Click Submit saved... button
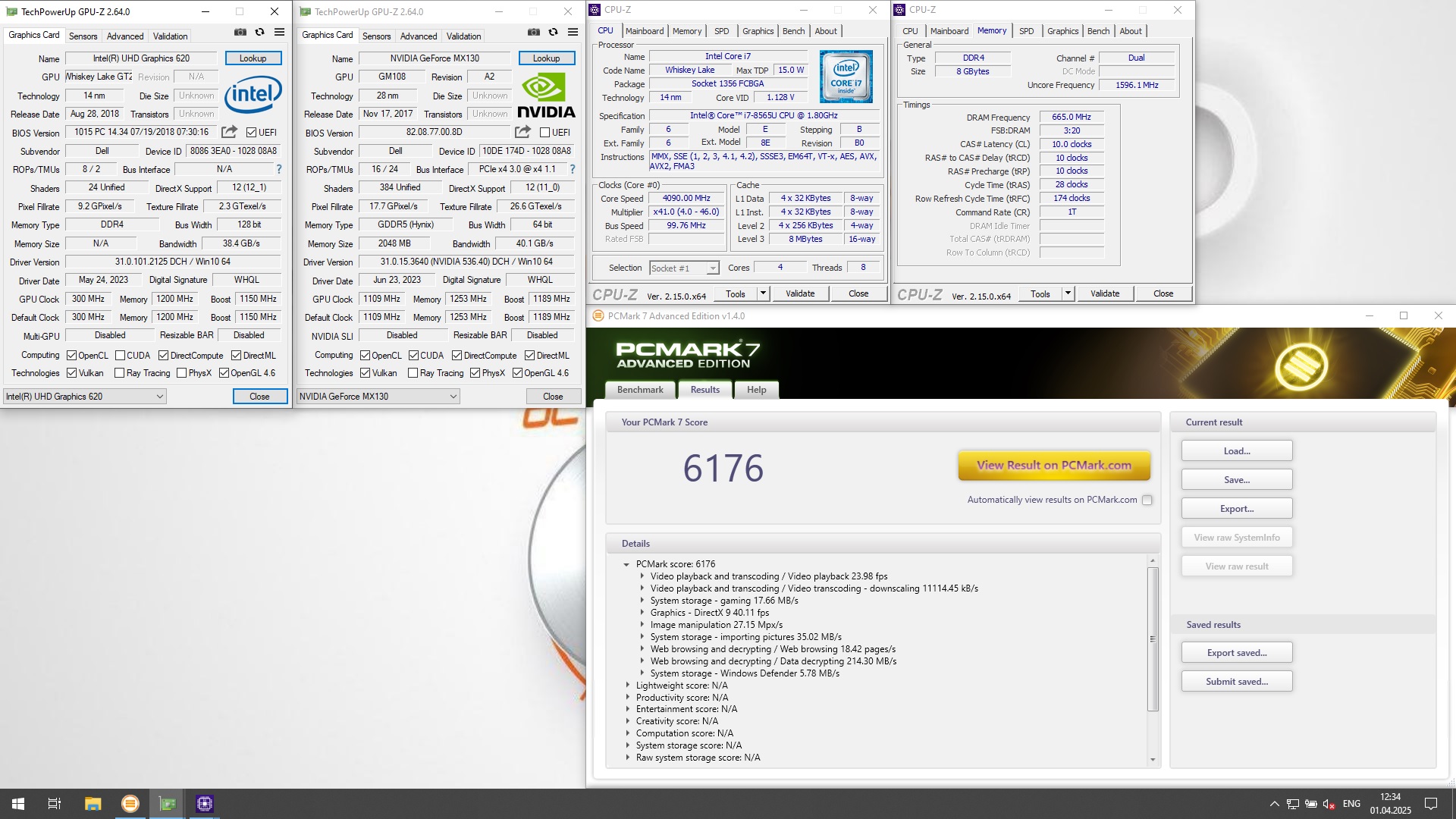Image resolution: width=1456 pixels, height=819 pixels. 1237,682
